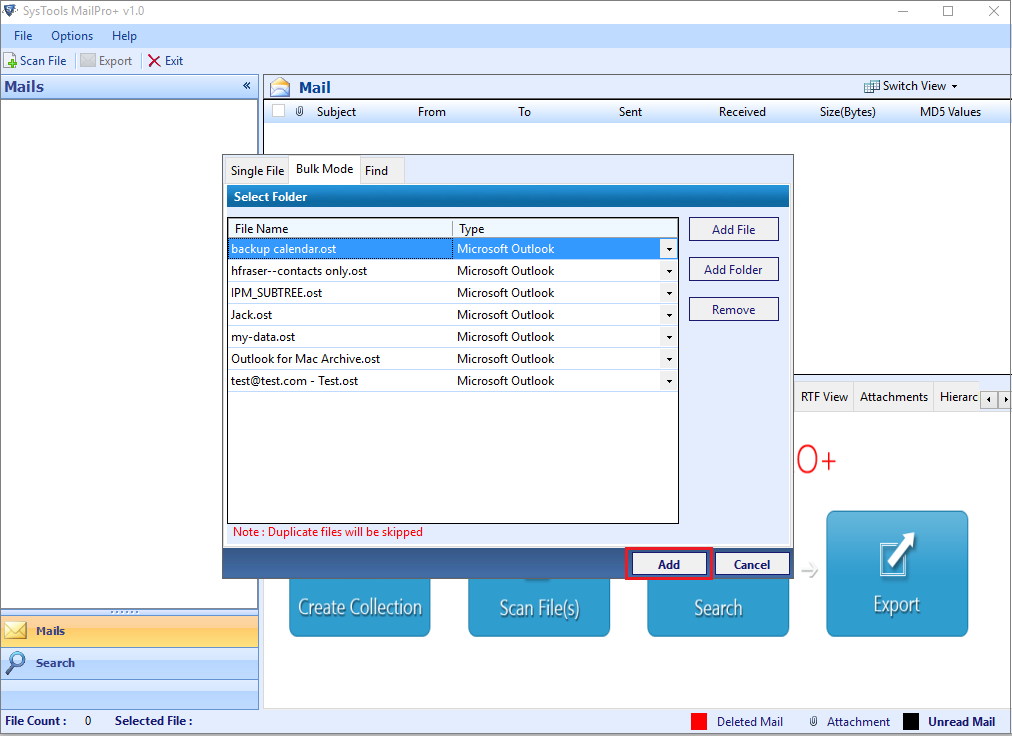The image size is (1012, 736).
Task: Click the Add File button
Action: tap(733, 229)
